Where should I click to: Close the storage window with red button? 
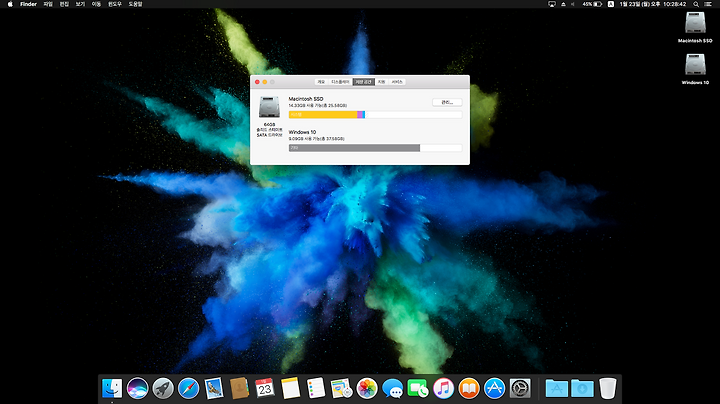(x=257, y=82)
